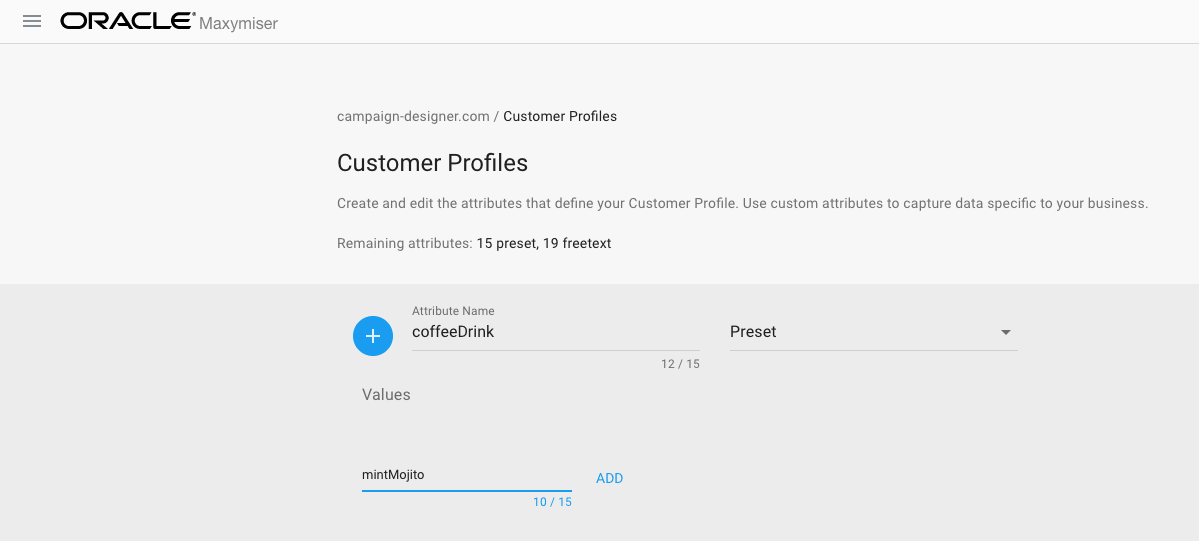Click the Maxymiser product name

[239, 22]
